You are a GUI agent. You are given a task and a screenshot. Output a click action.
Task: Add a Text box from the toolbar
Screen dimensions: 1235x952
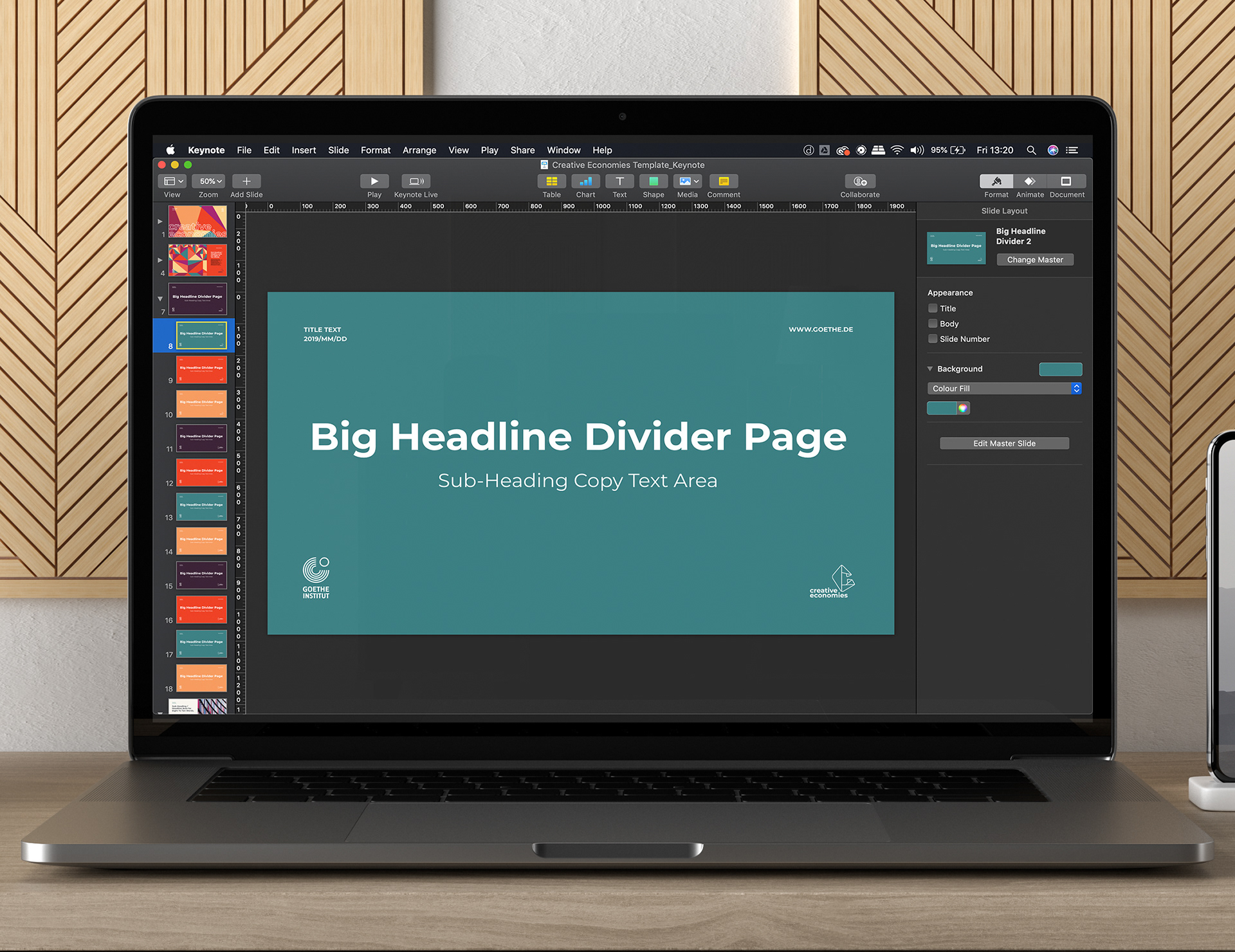tap(619, 181)
